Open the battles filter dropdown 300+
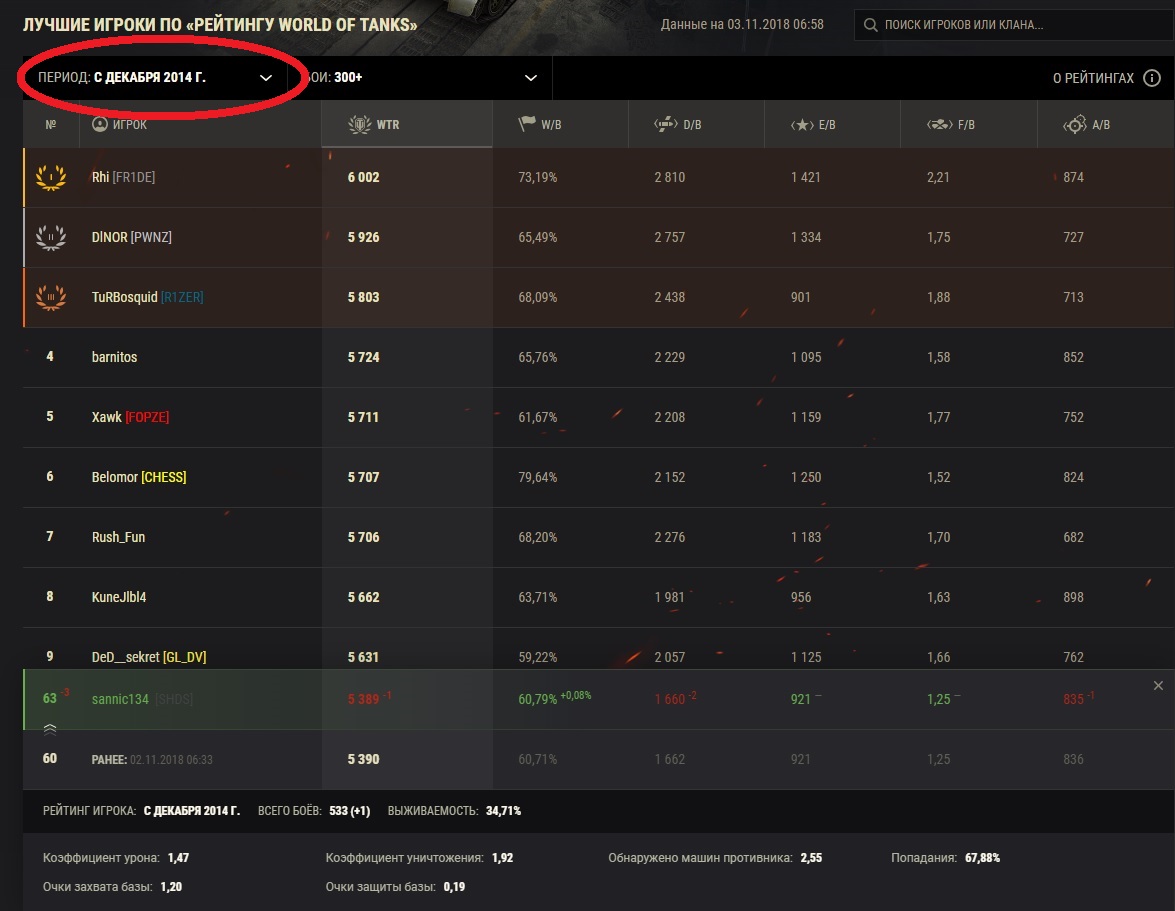 coord(420,78)
